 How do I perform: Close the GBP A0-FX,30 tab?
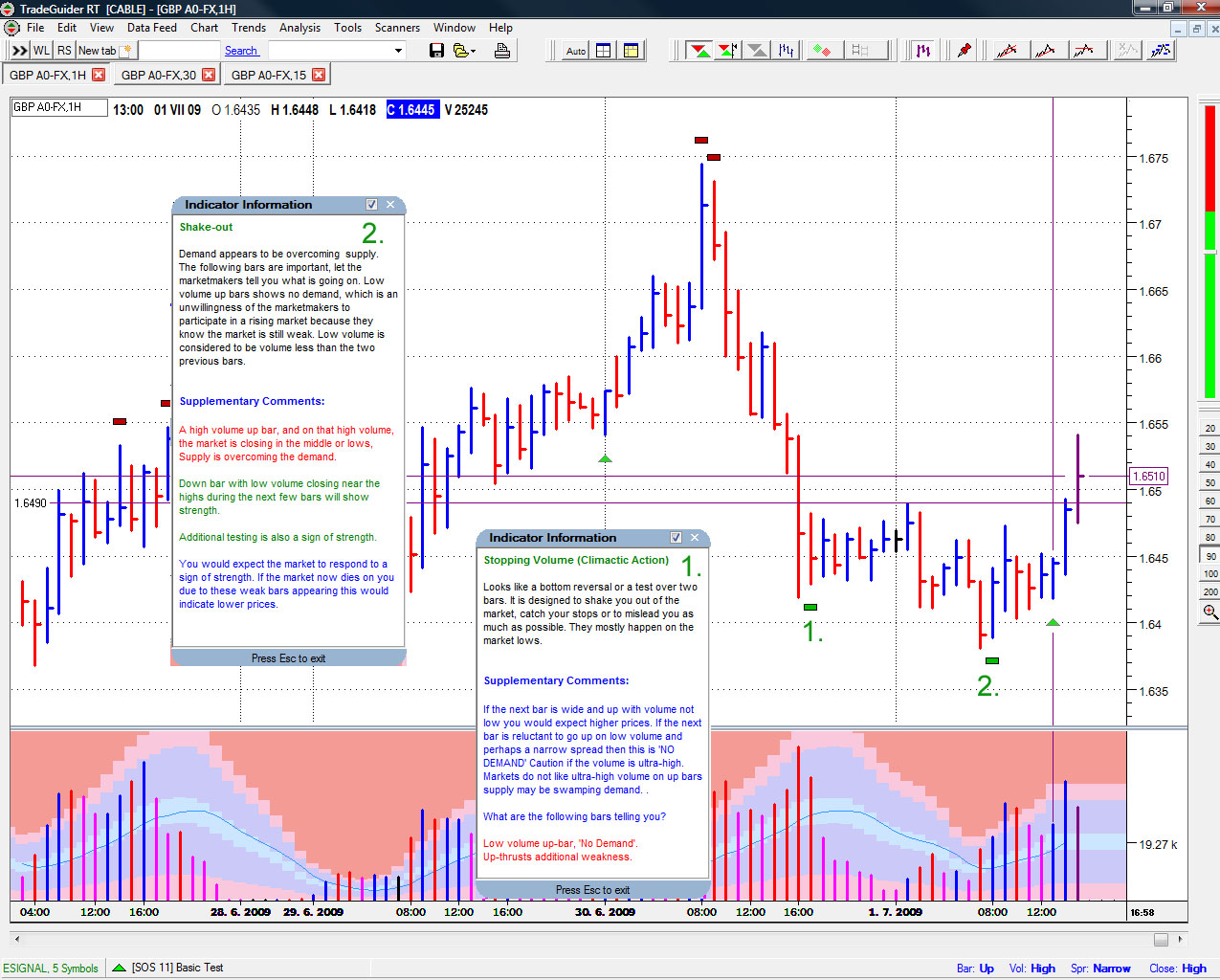point(209,75)
